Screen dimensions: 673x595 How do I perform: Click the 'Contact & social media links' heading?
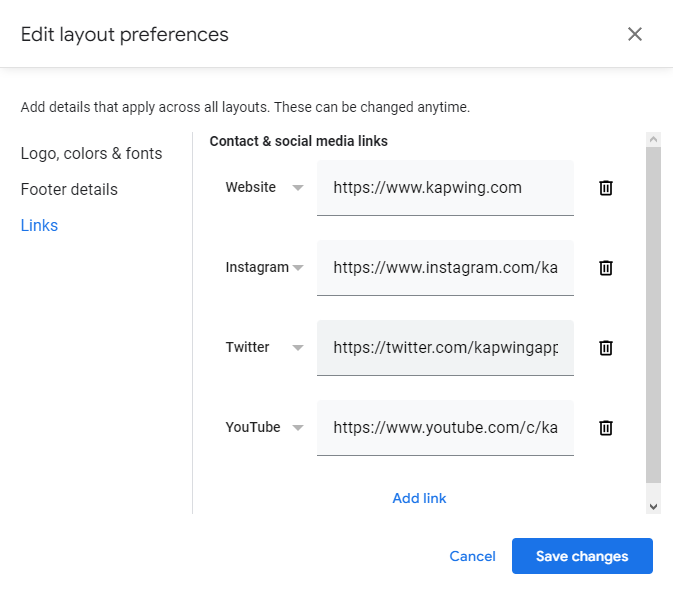click(298, 141)
